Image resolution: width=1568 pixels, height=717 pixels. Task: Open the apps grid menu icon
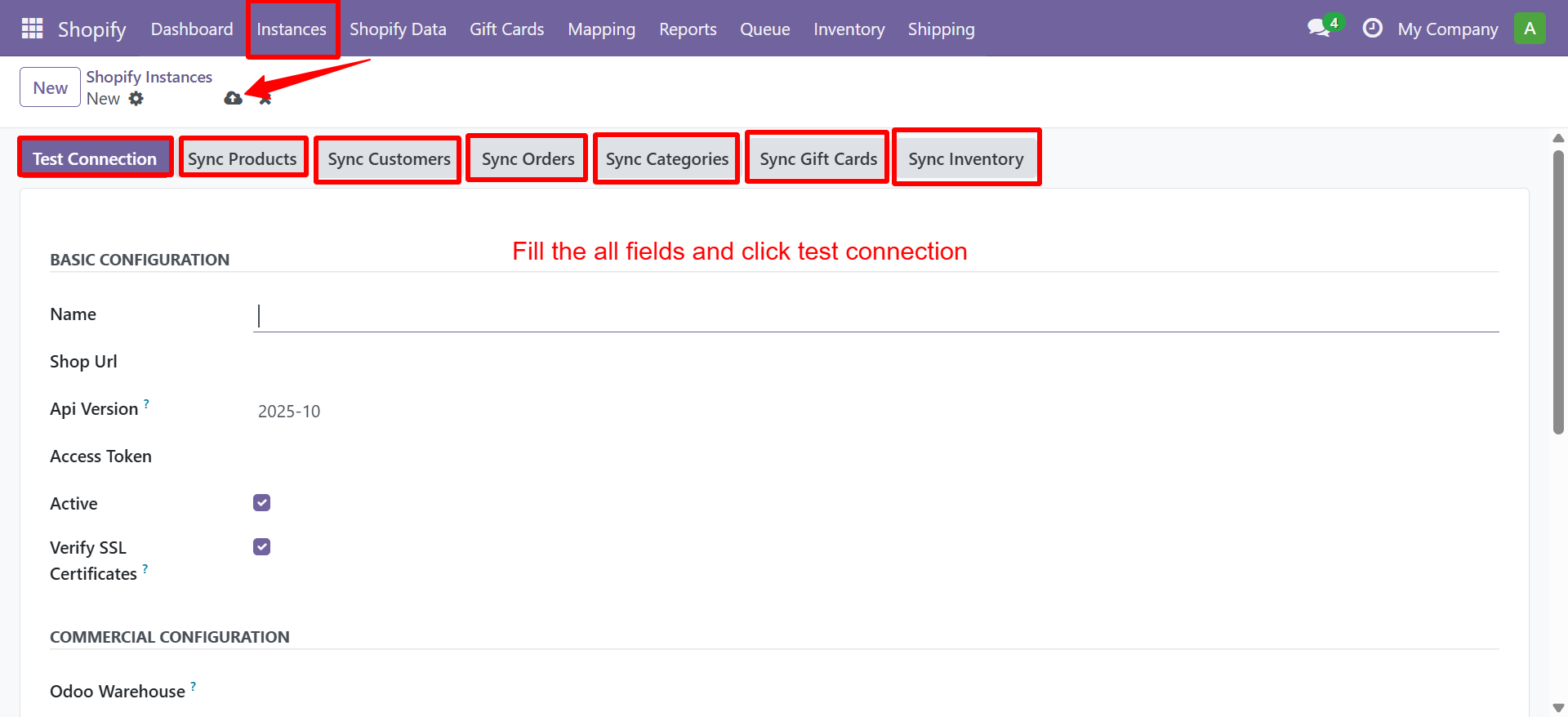tap(32, 29)
